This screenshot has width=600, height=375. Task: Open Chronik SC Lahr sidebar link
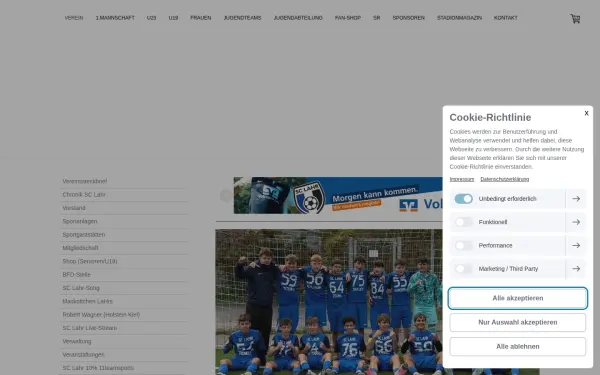84,194
